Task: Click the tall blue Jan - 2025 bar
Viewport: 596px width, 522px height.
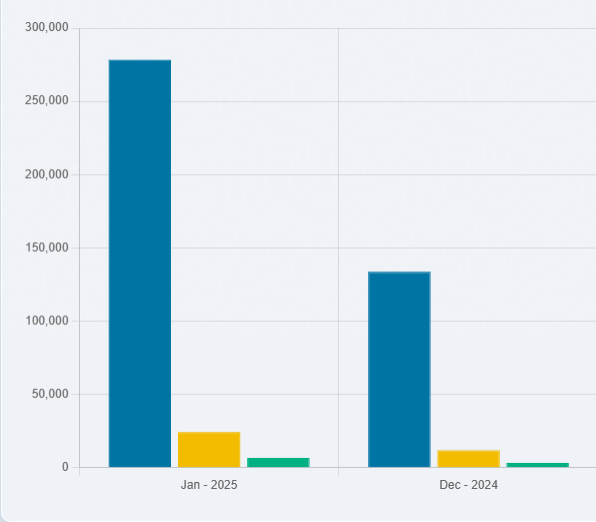Action: pyautogui.click(x=140, y=263)
